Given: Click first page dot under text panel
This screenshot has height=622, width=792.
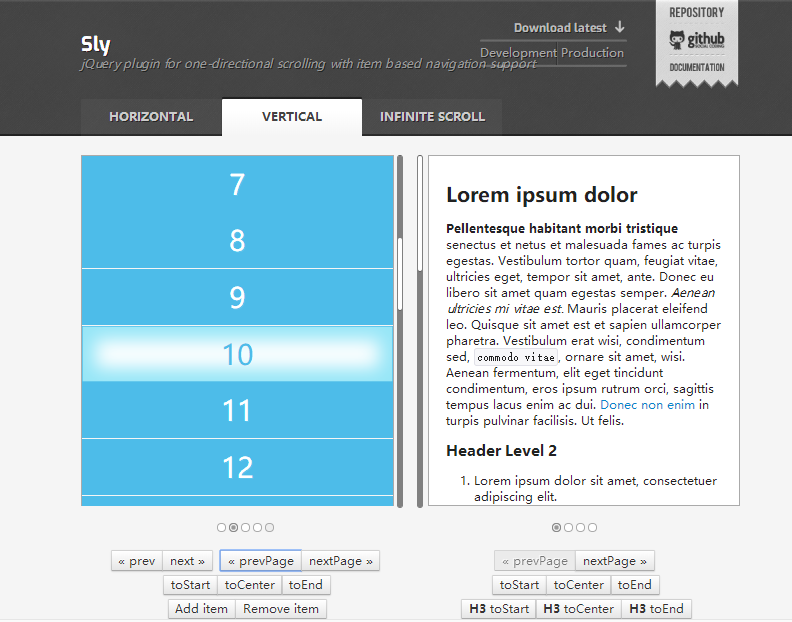Looking at the screenshot, I should [556, 528].
